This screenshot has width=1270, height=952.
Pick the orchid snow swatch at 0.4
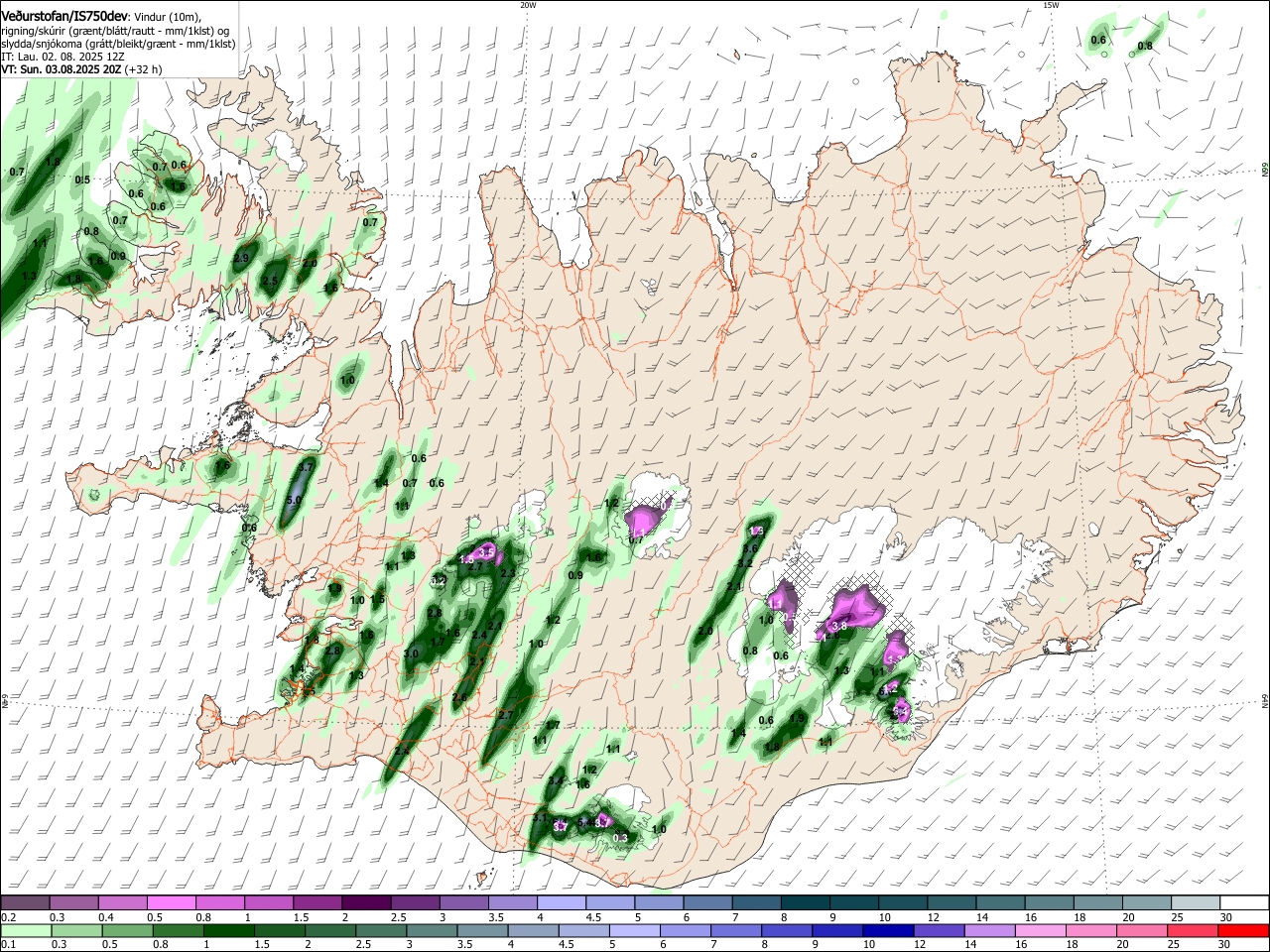pos(122,902)
